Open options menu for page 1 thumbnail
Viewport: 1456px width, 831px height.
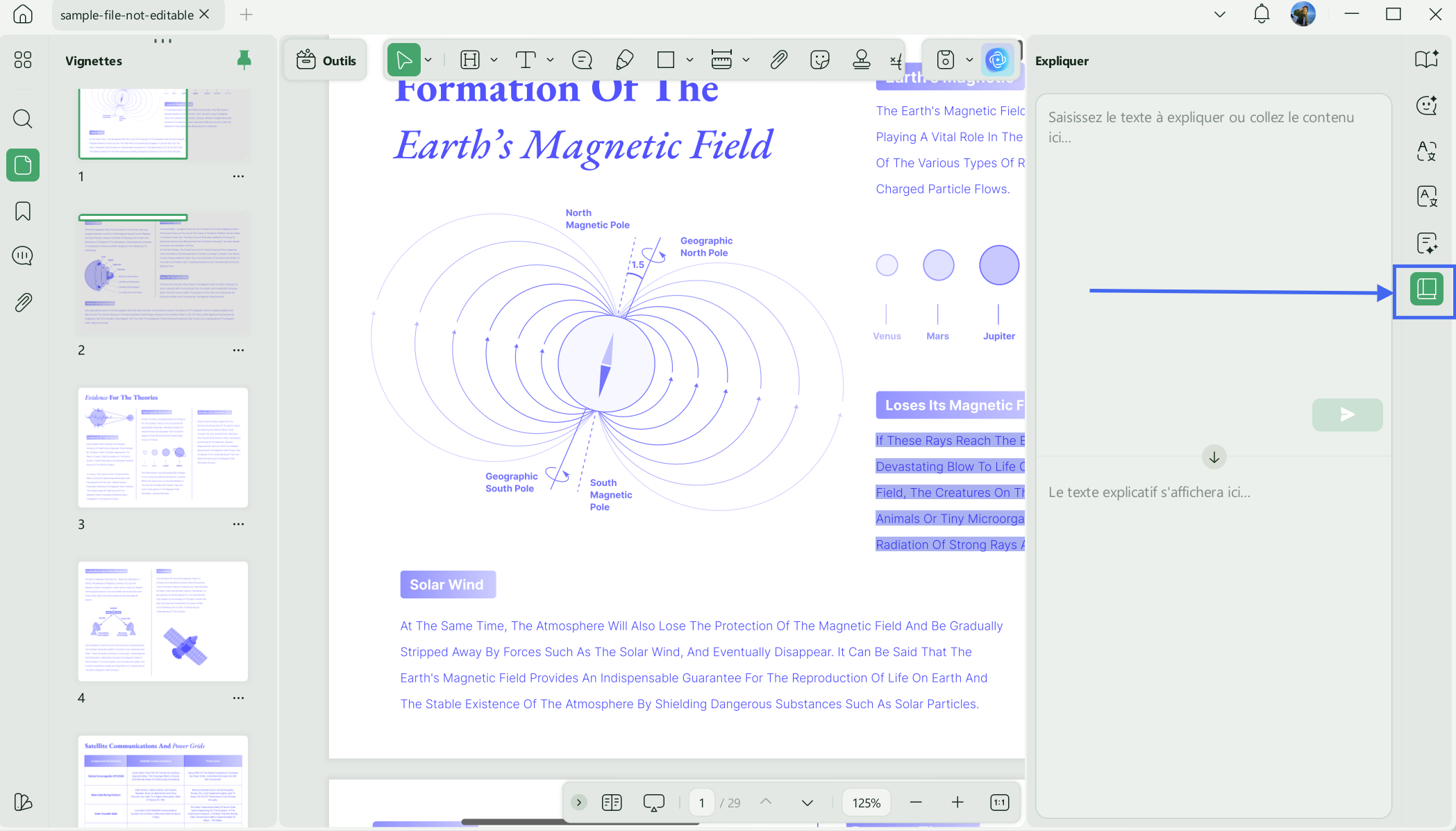tap(238, 176)
